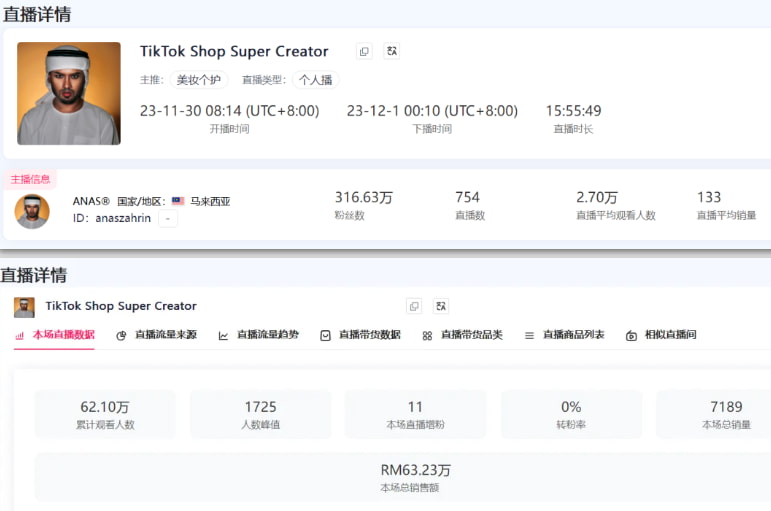
Task: Click the 个人播 live type tag
Action: (315, 80)
